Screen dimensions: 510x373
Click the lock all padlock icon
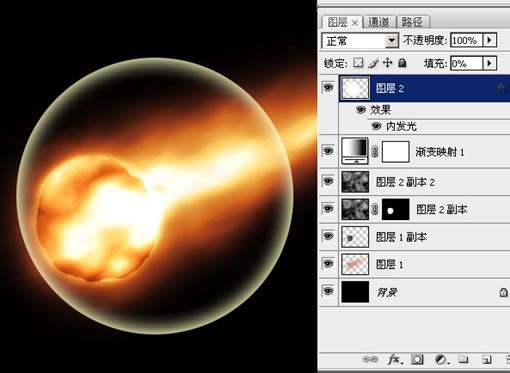pyautogui.click(x=402, y=63)
